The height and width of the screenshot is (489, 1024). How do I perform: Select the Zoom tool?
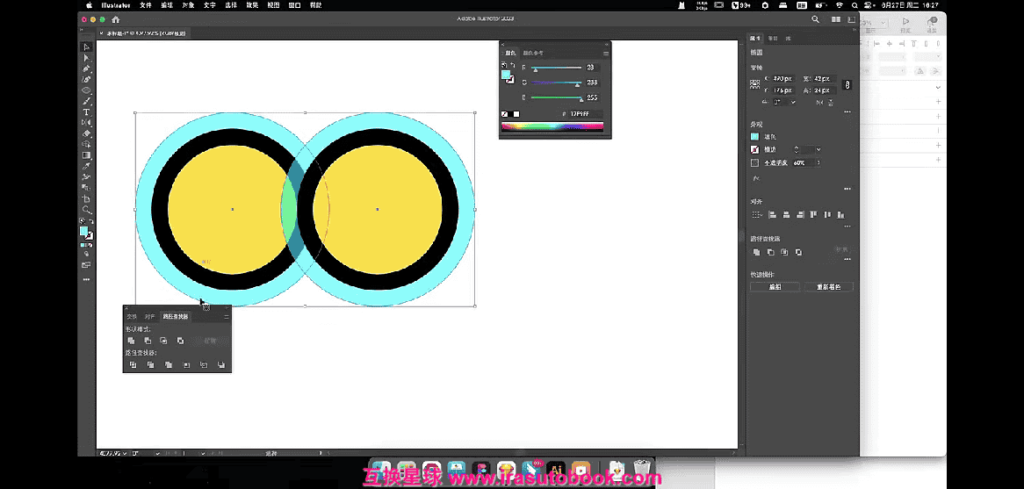(86, 210)
